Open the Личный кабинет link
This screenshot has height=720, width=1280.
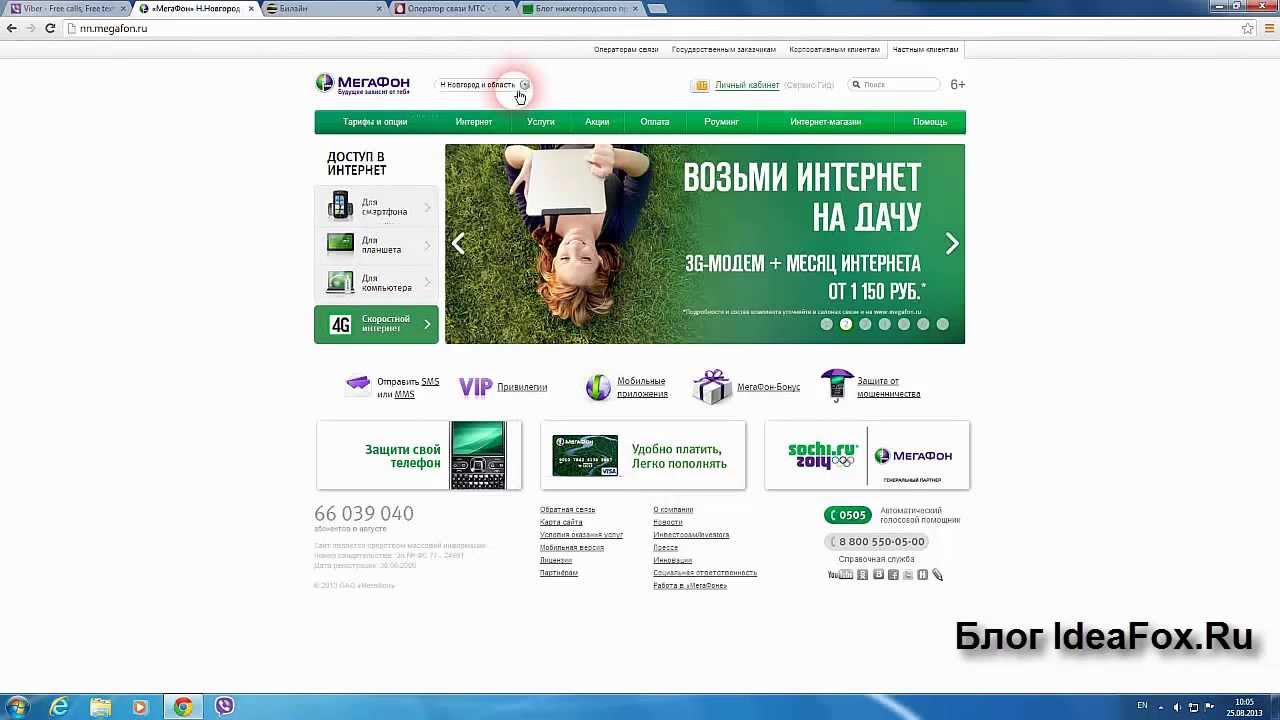747,85
